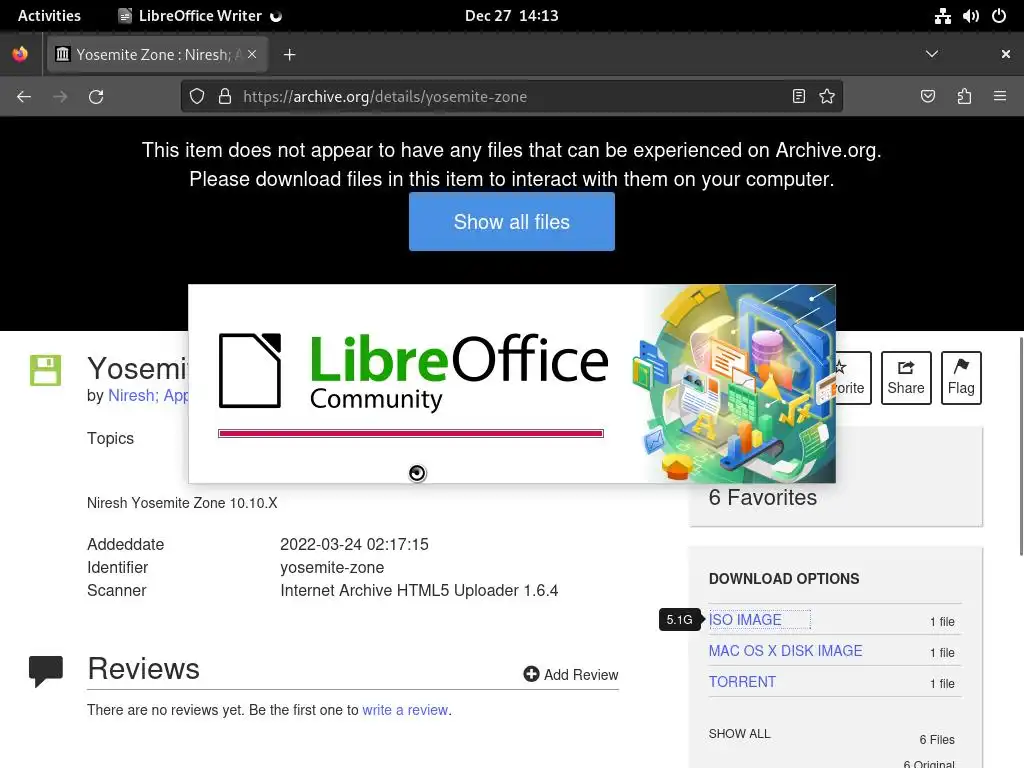Click the identifier value yosemite-zone
The height and width of the screenshot is (768, 1024).
coord(332,568)
